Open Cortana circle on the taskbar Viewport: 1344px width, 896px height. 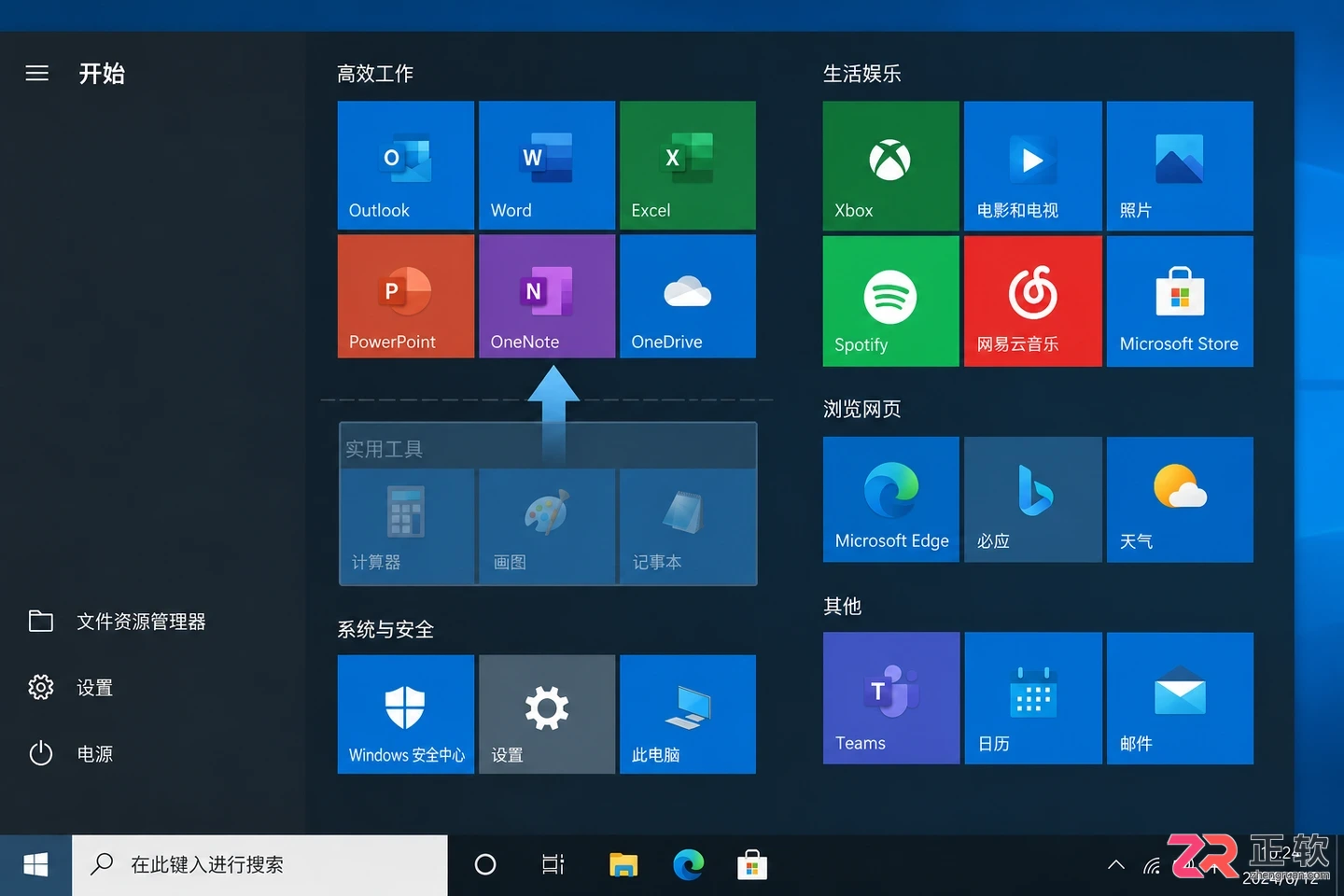tap(485, 865)
